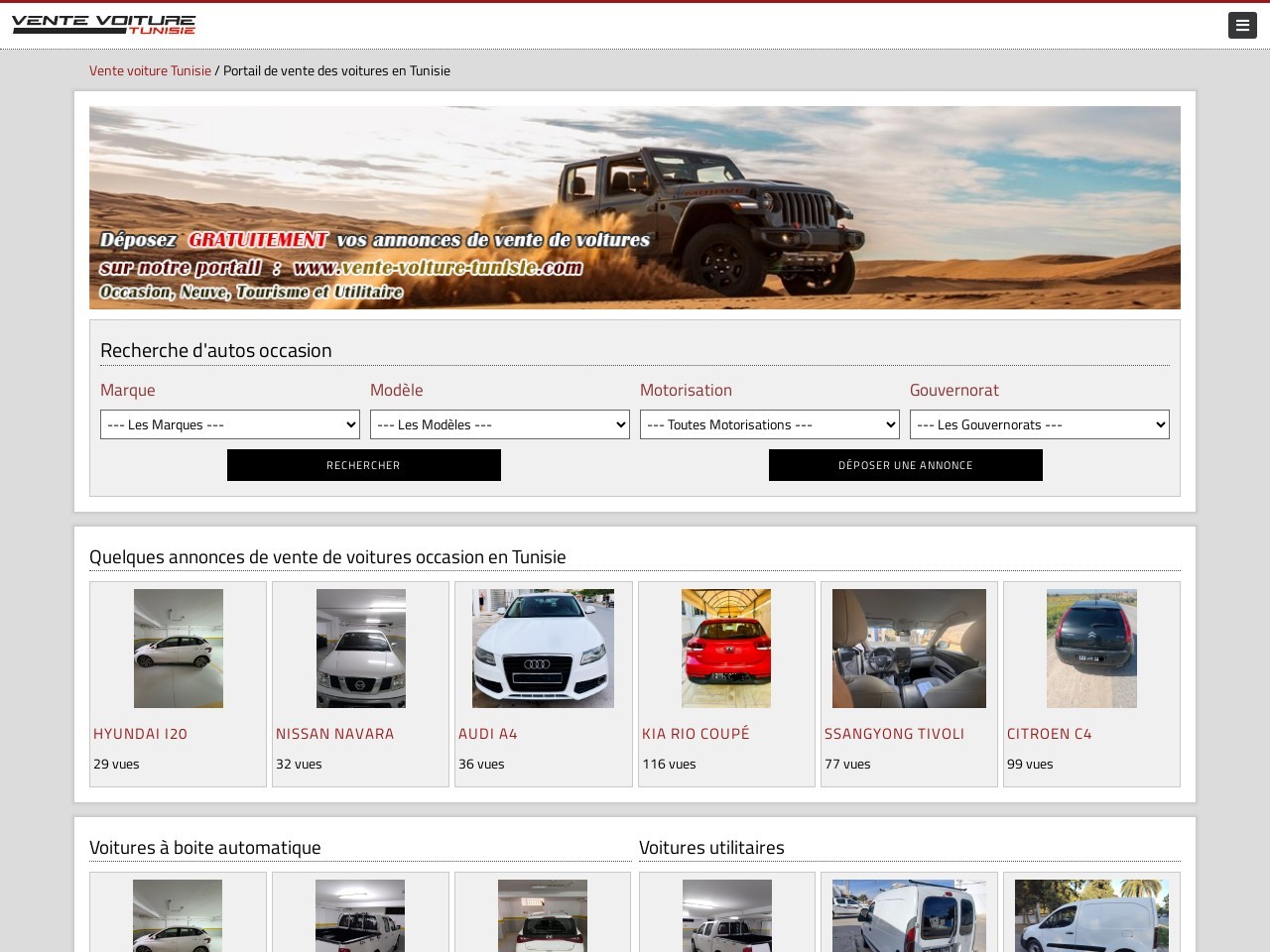This screenshot has height=952, width=1270.
Task: Open the Citroen C4 listing photo
Action: click(1091, 649)
